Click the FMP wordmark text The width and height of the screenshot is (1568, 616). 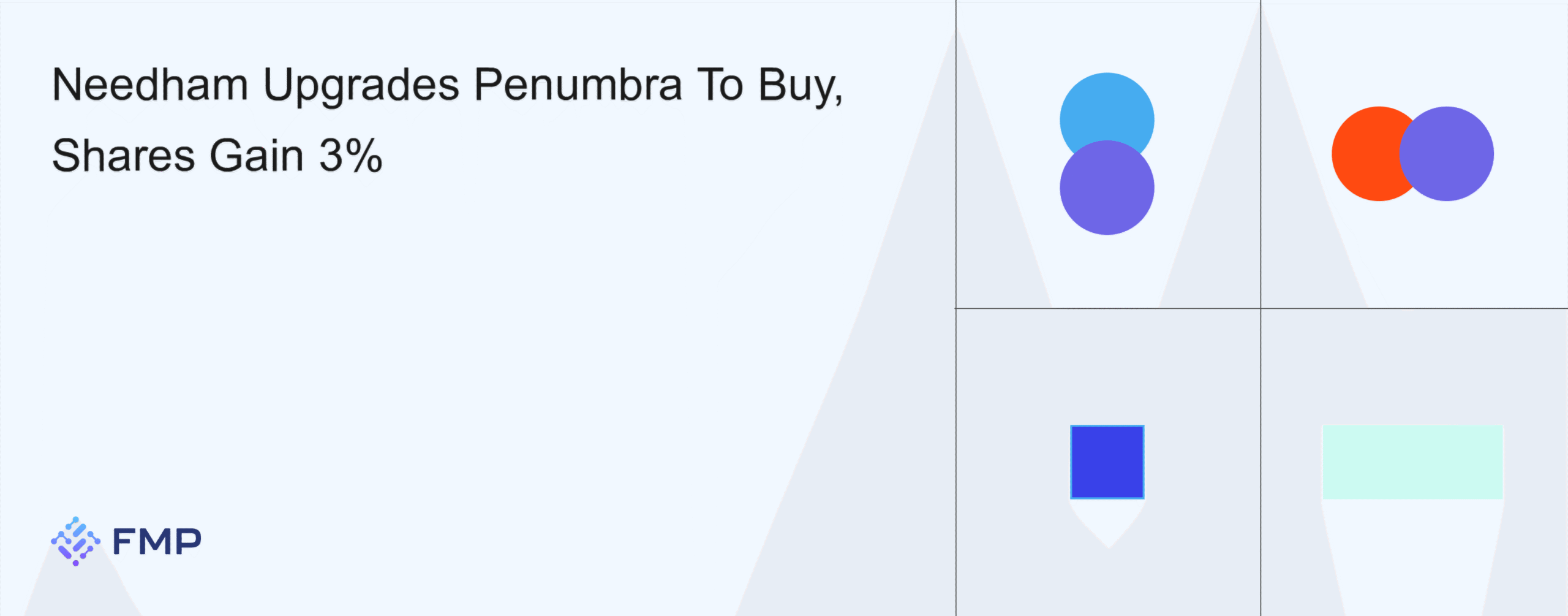pyautogui.click(x=157, y=541)
